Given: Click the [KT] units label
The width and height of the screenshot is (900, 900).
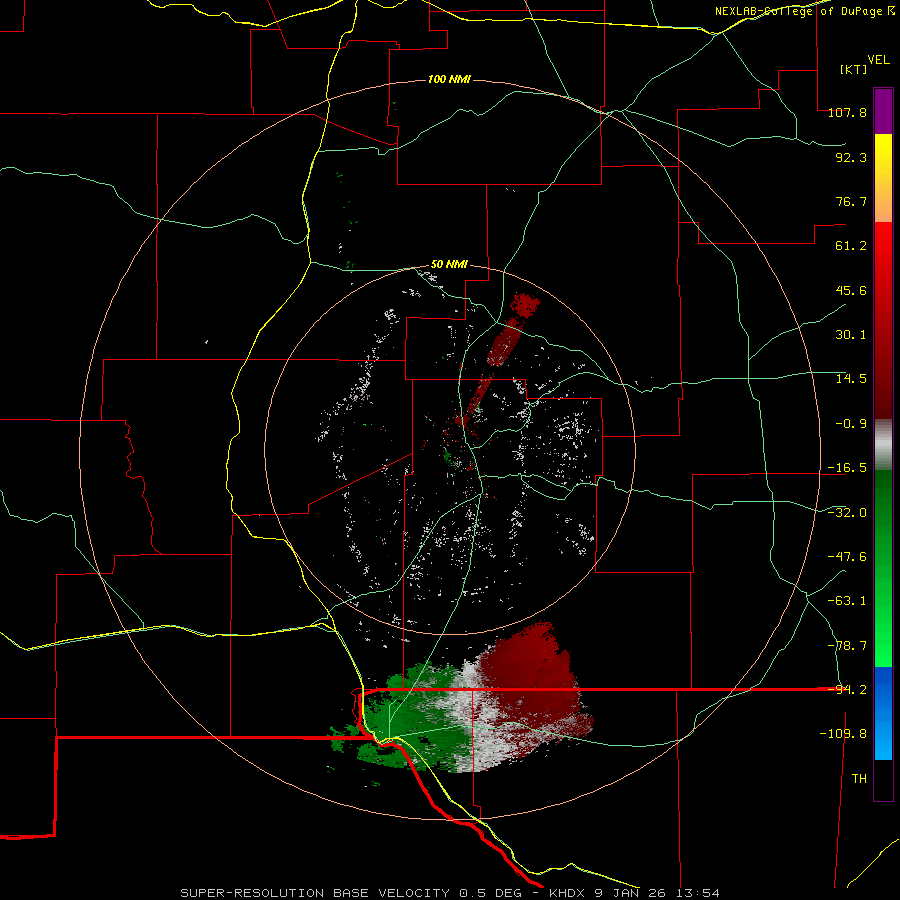Looking at the screenshot, I should tap(853, 69).
